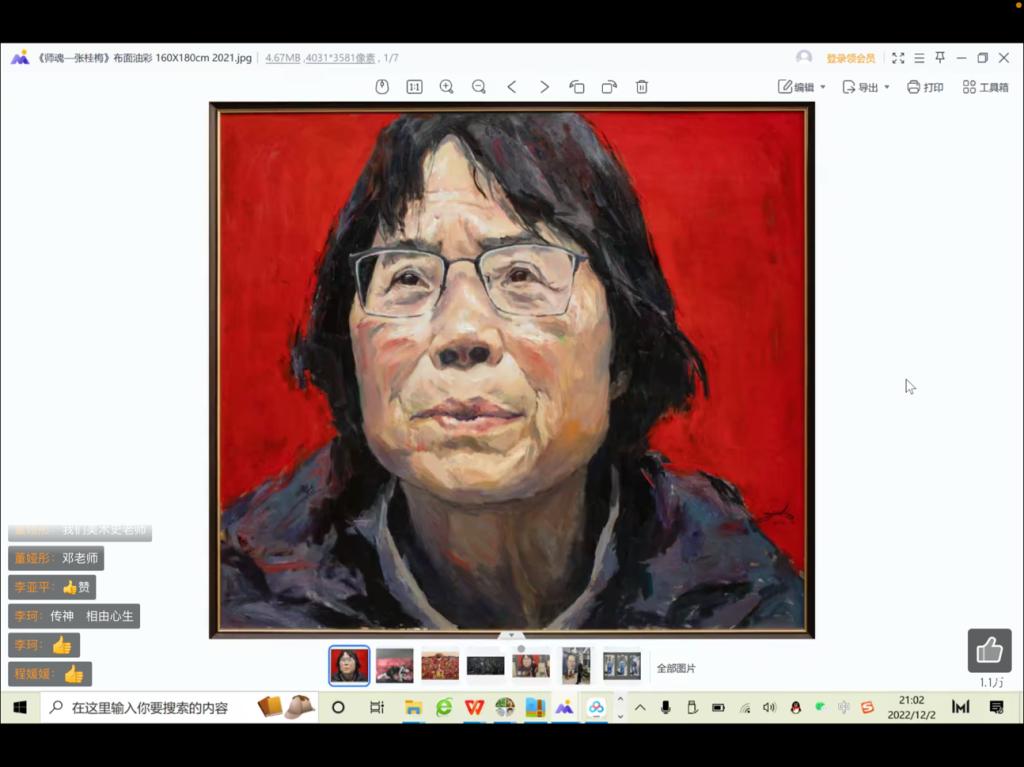Image resolution: width=1024 pixels, height=767 pixels.
Task: Click the 登录领会员 login link
Action: pyautogui.click(x=850, y=58)
